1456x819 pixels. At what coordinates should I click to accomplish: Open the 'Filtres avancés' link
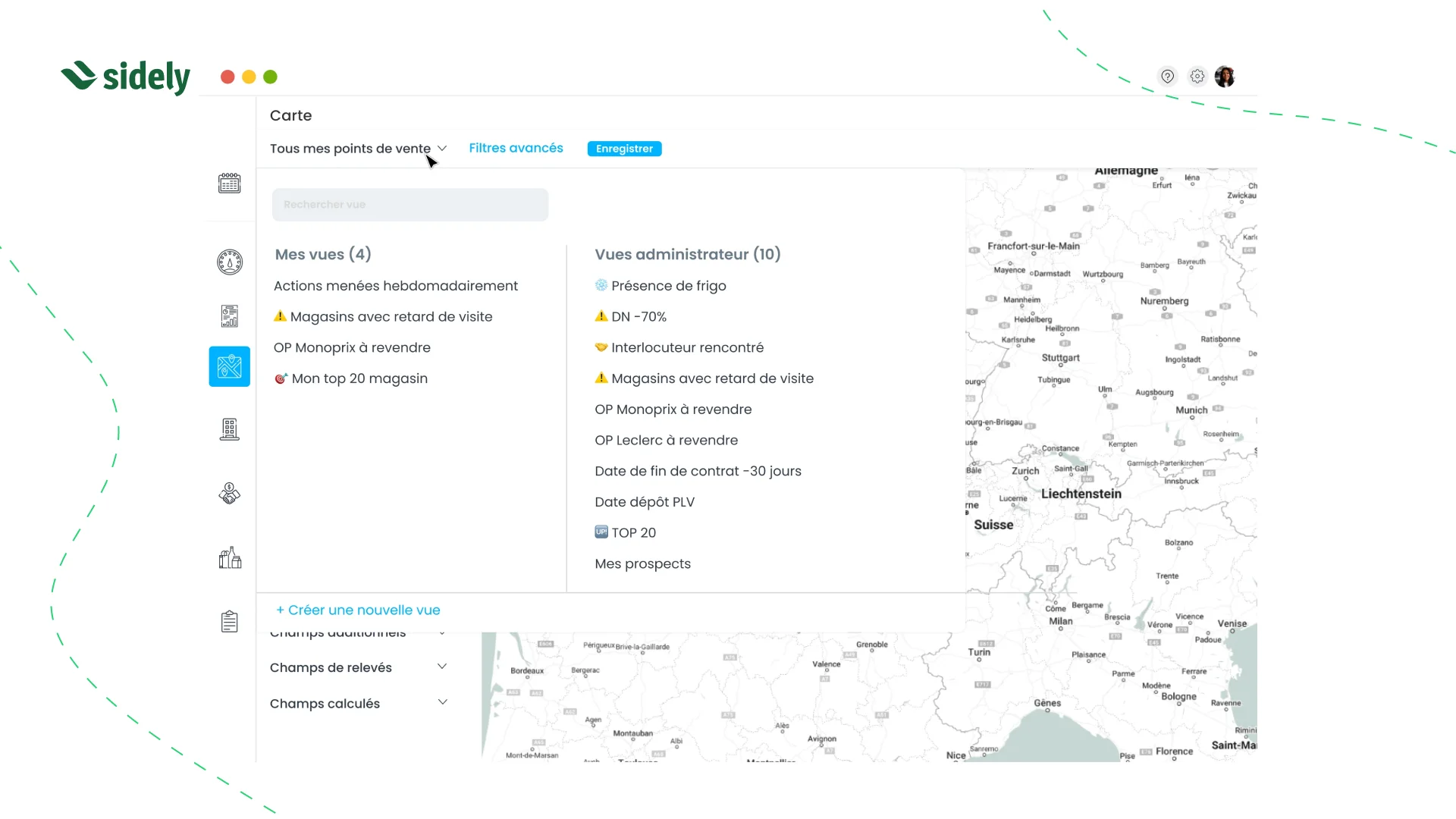[x=516, y=149]
